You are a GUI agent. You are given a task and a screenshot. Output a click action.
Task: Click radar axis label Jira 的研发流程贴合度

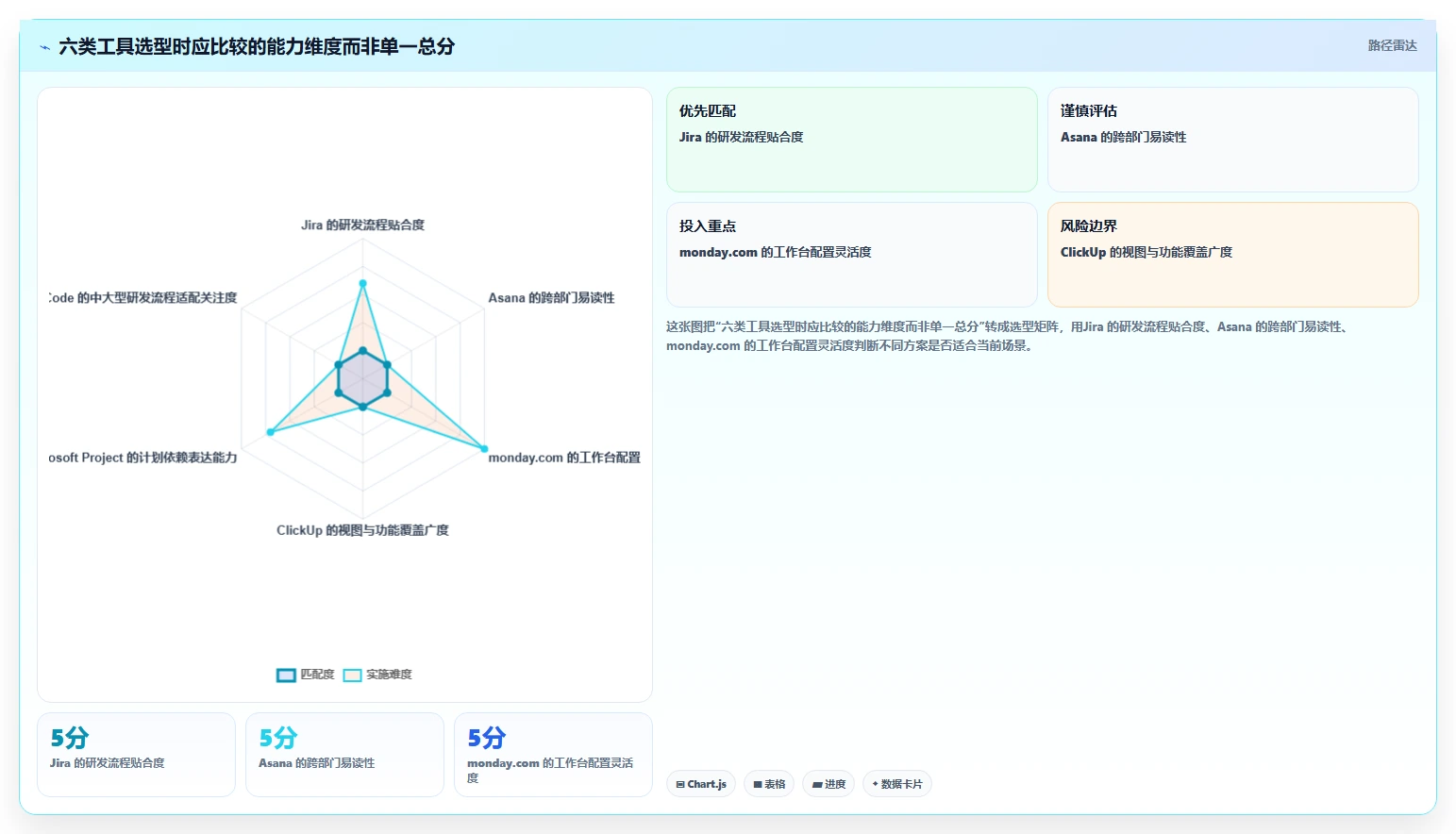362,225
